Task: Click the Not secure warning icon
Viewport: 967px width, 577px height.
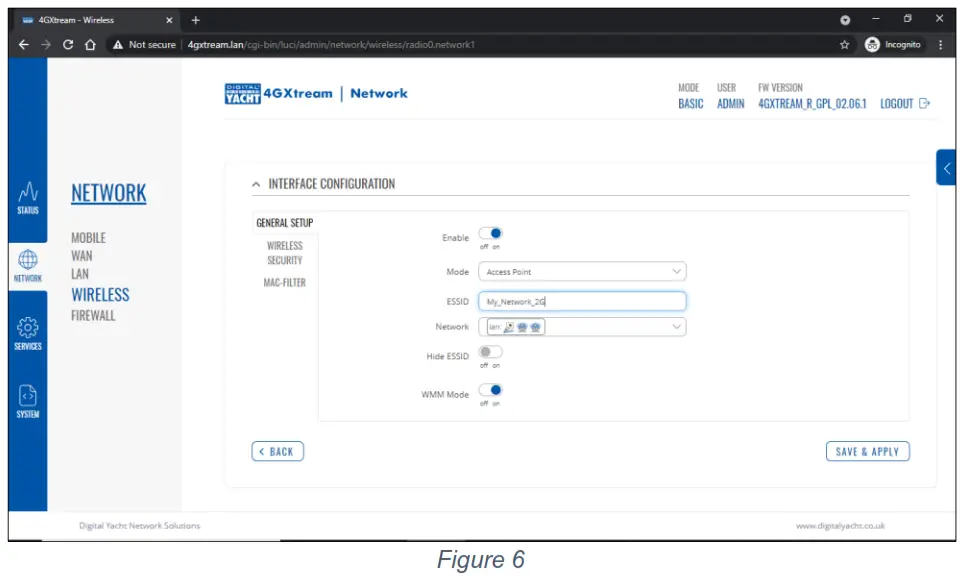Action: coord(118,44)
